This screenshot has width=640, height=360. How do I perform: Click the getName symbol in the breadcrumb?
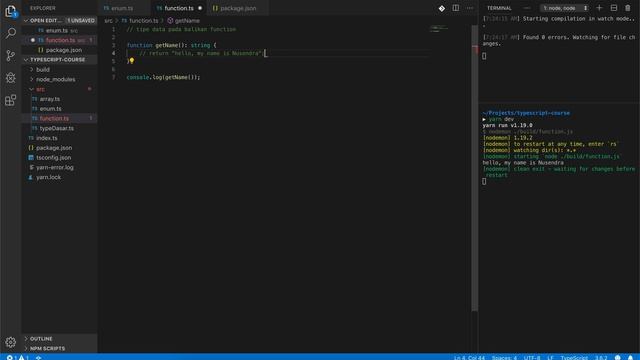click(x=183, y=20)
